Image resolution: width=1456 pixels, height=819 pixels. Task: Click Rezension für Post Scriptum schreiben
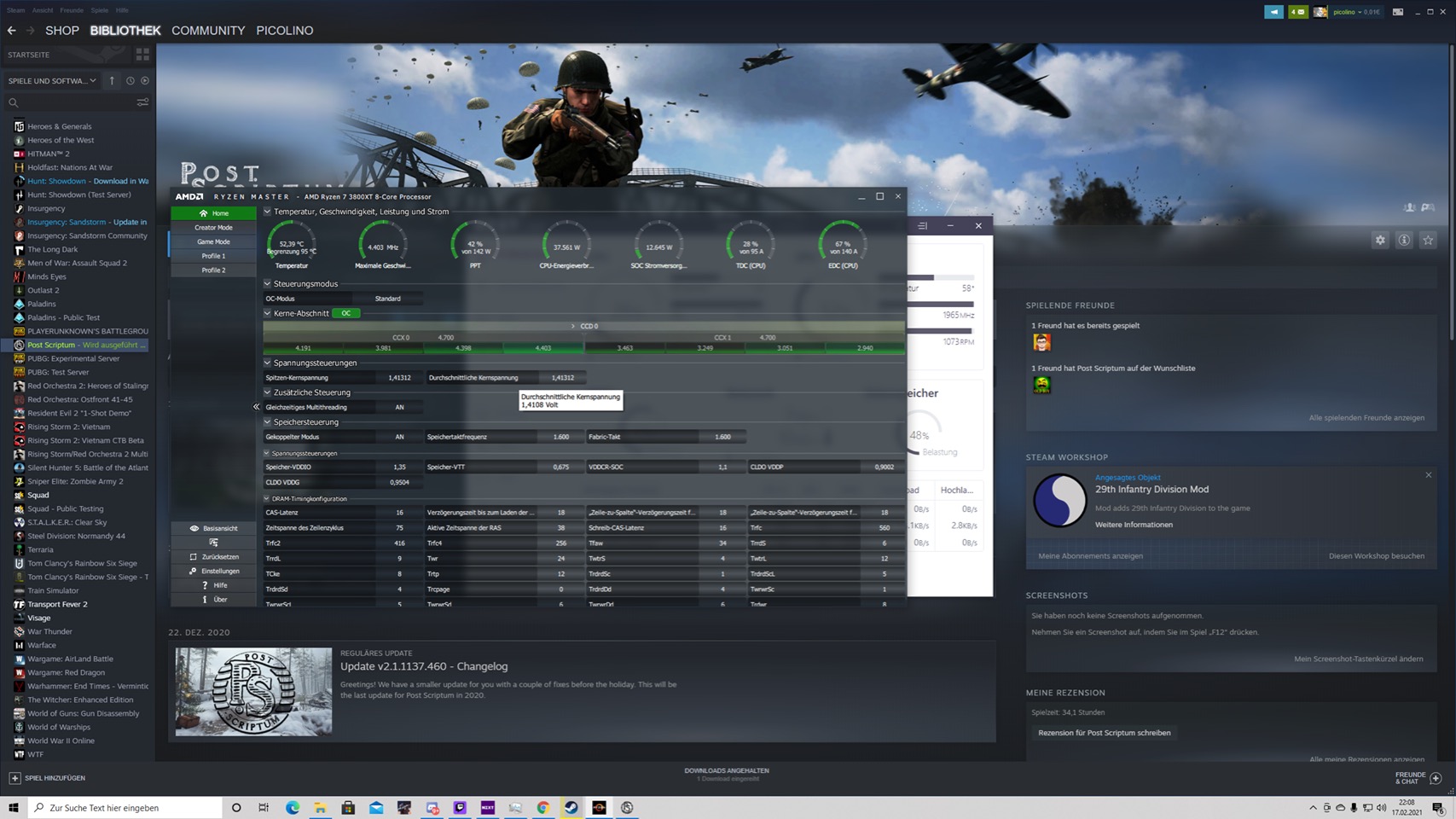tap(1104, 733)
